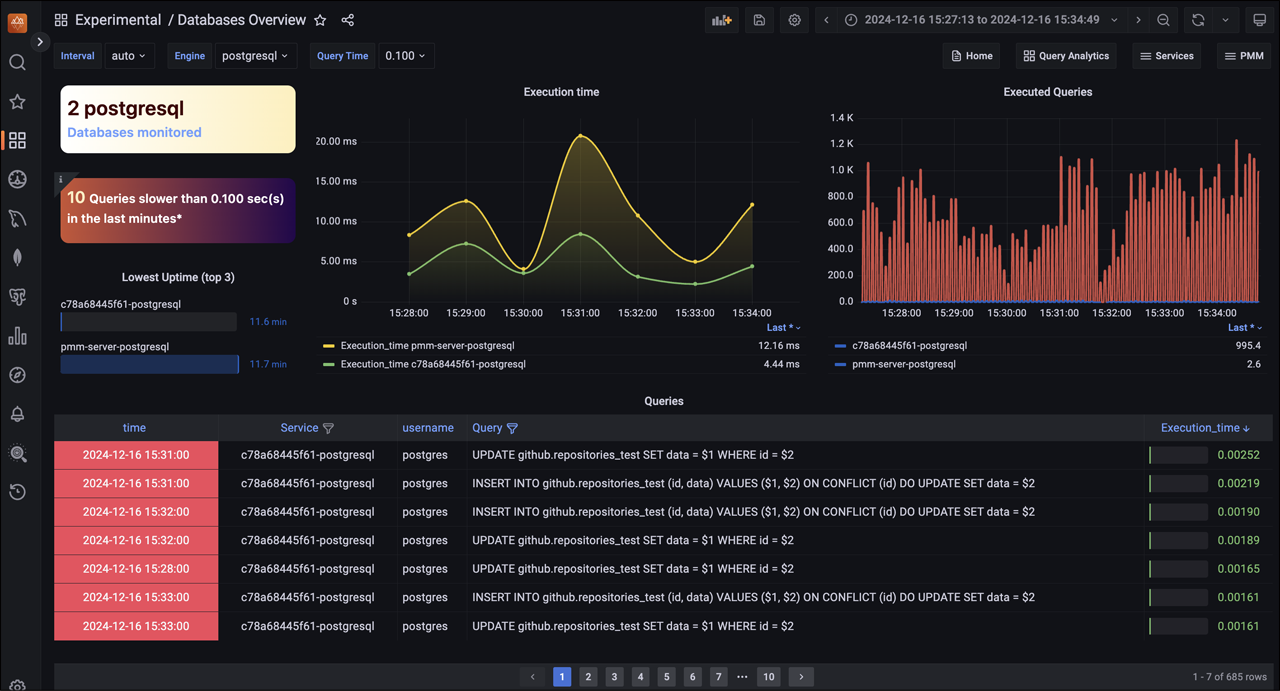Toggle the c78a68445f61-postgresql Executed Queries legend series
Image resolution: width=1280 pixels, height=691 pixels.
pos(908,345)
